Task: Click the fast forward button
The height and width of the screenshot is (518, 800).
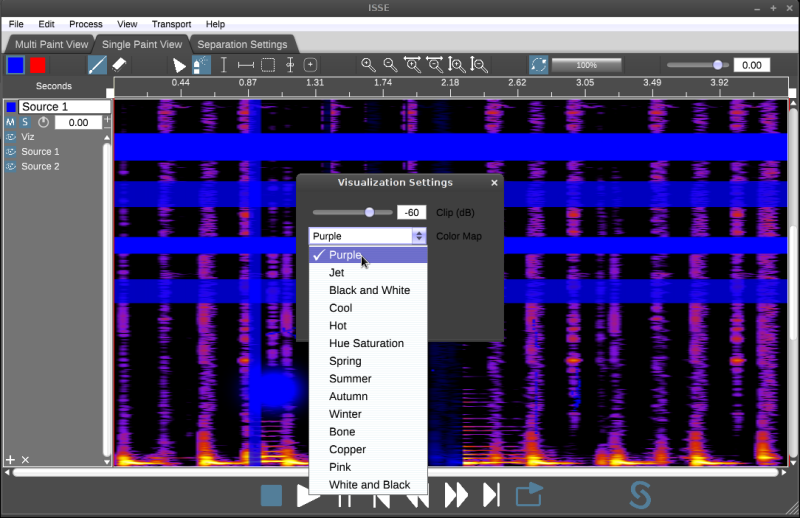Action: pos(456,495)
